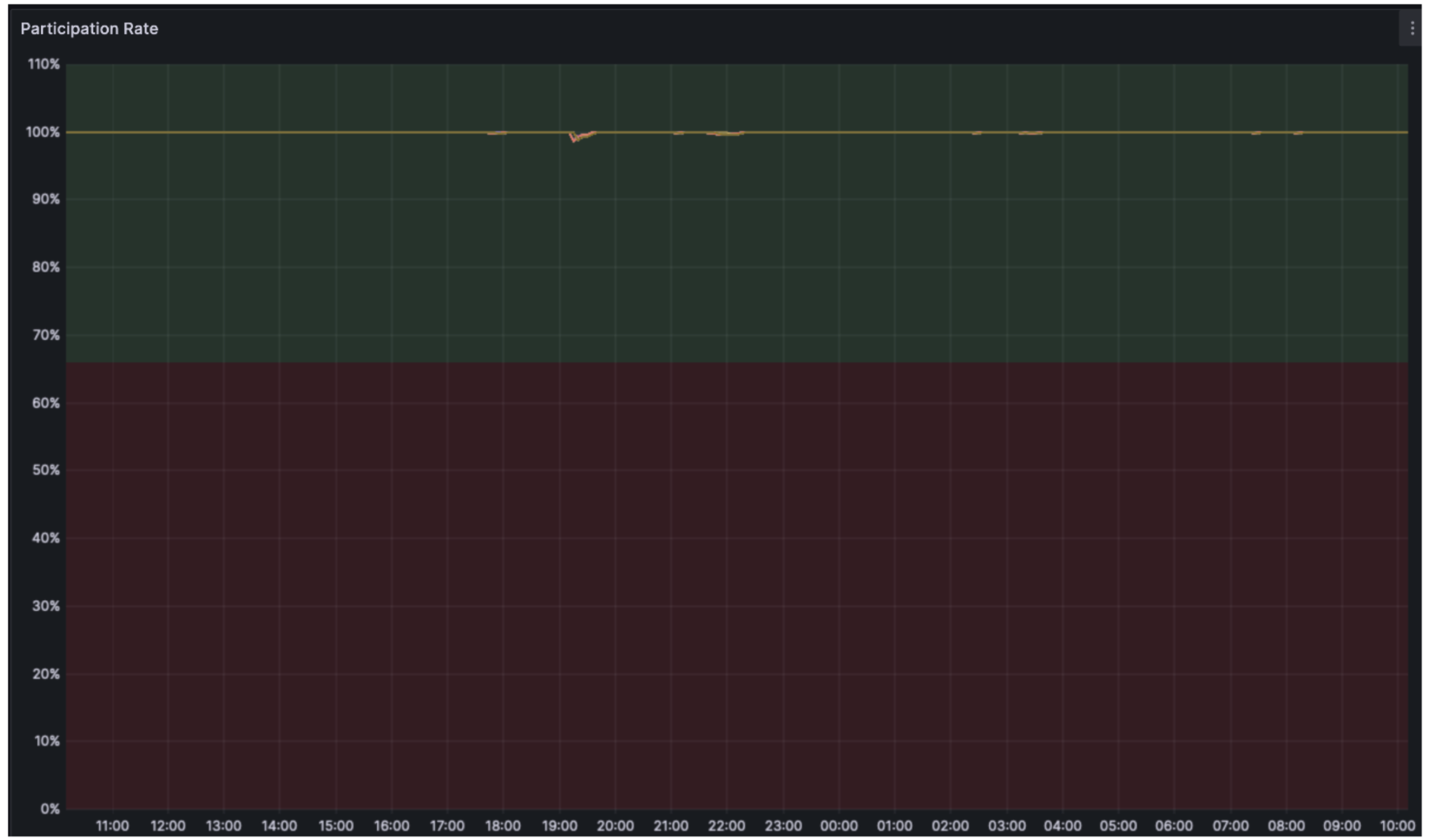Click the Participation Rate panel title
This screenshot has width=1433, height=840.
coord(89,29)
